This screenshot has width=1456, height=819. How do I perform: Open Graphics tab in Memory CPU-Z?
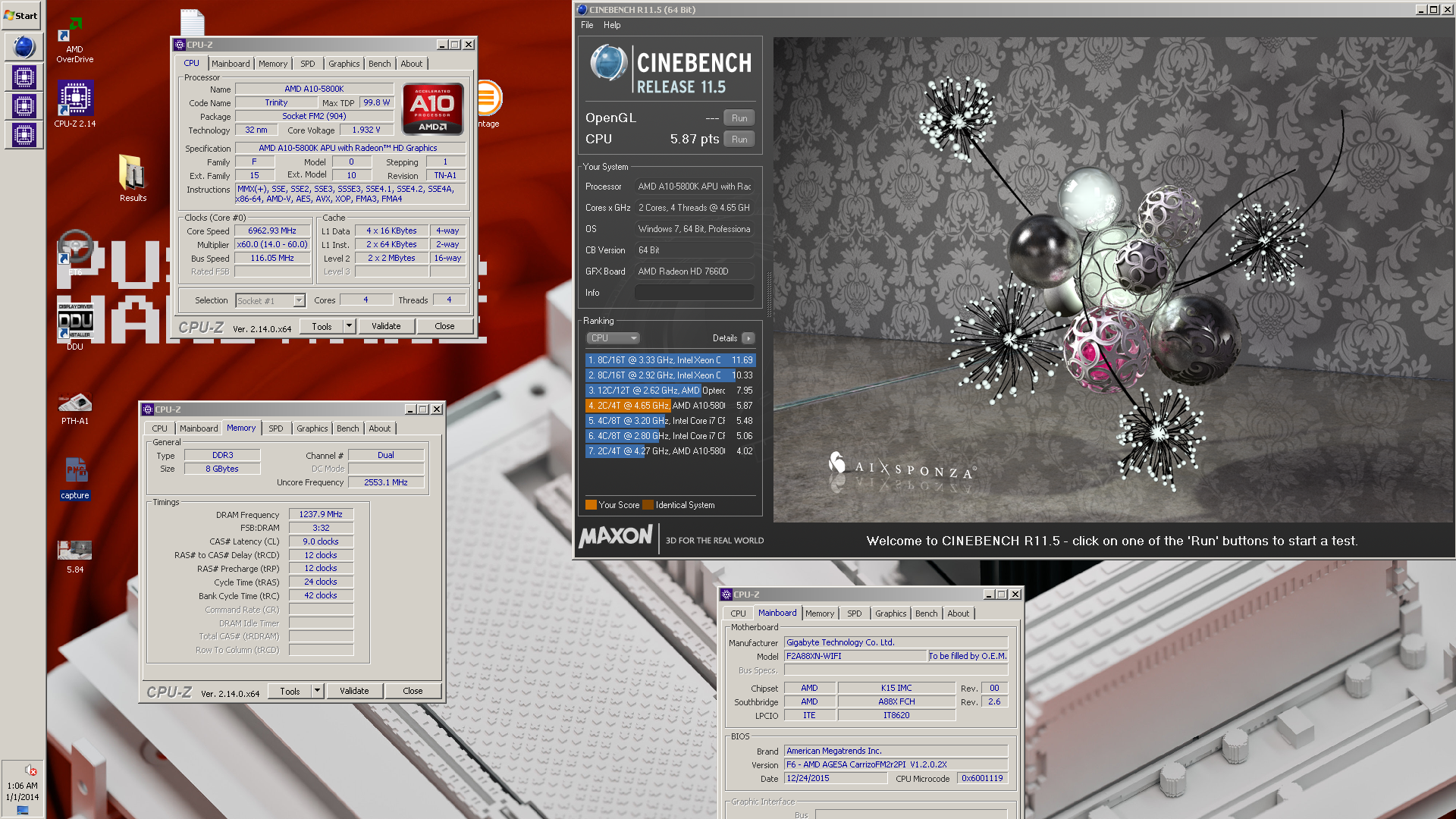[312, 428]
